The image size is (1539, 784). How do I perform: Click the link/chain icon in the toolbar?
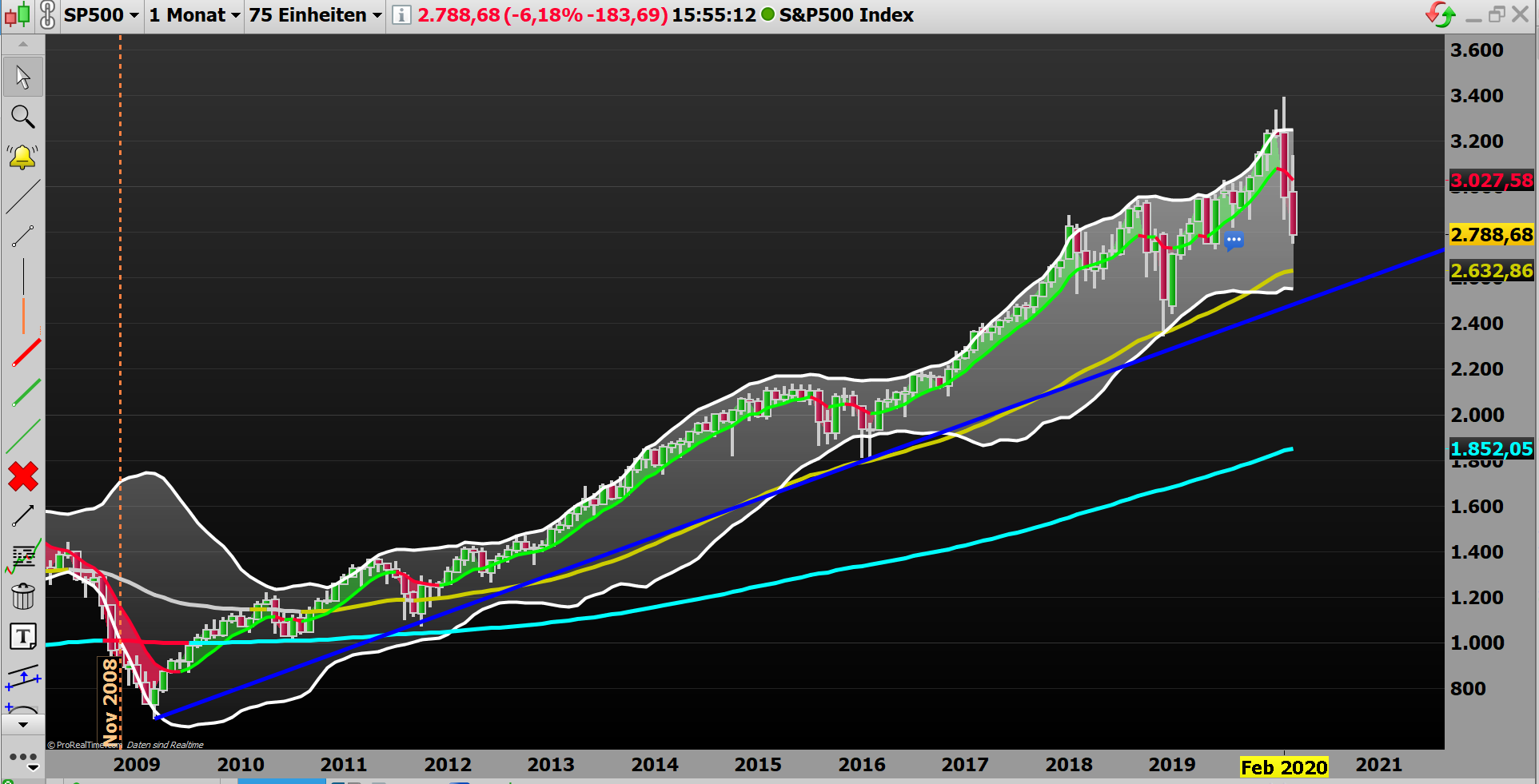click(x=47, y=14)
